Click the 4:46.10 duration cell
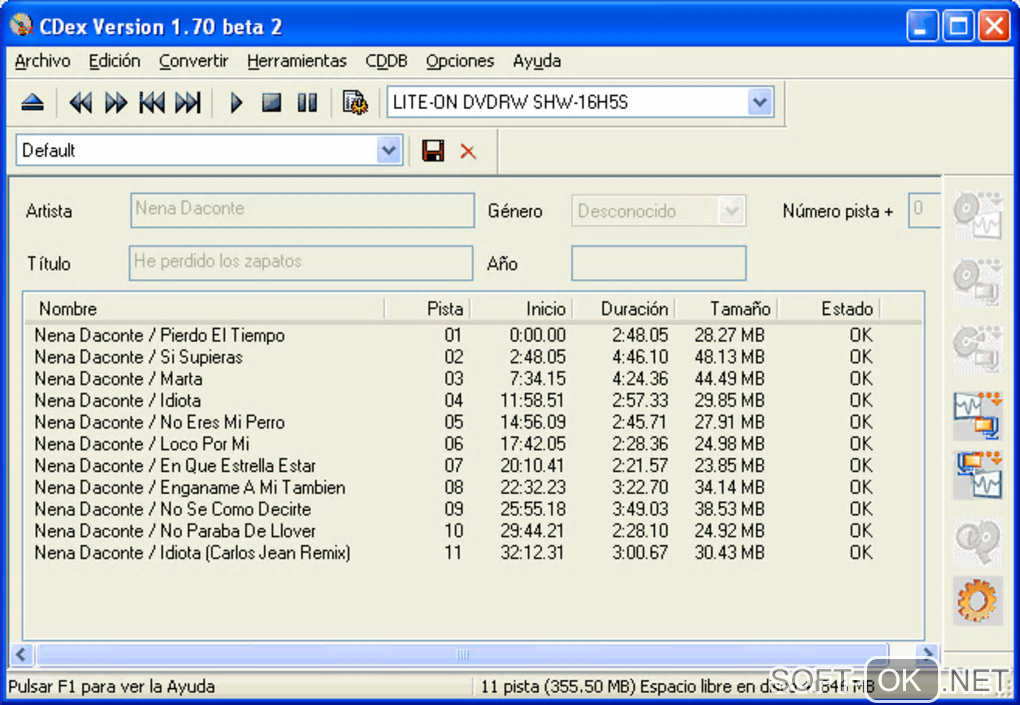 [x=639, y=357]
